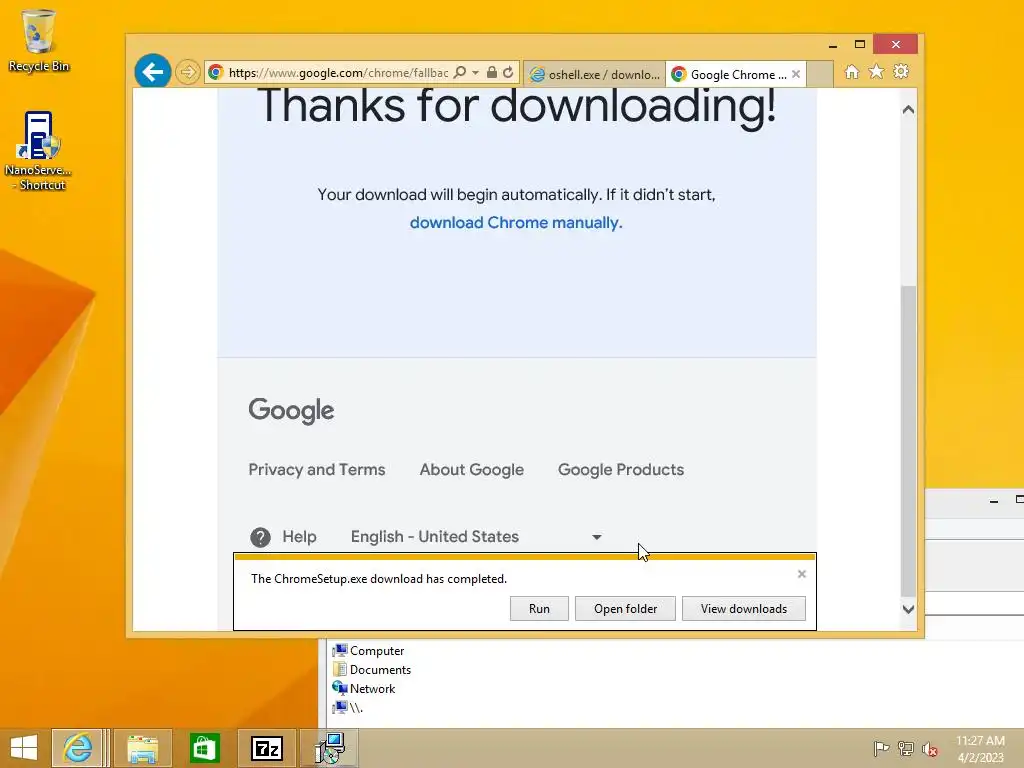Open File Explorer from the taskbar

point(143,748)
